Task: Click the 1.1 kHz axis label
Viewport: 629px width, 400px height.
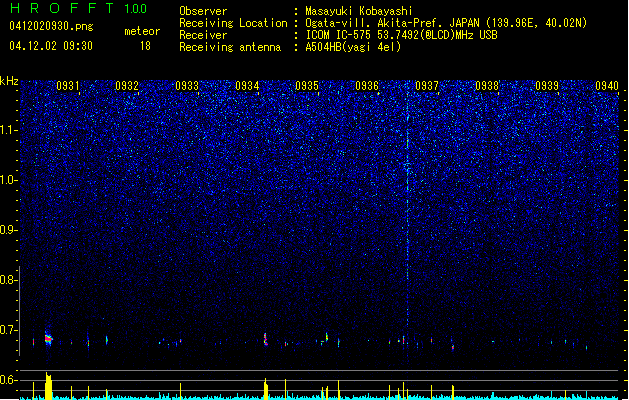Action: click(8, 130)
